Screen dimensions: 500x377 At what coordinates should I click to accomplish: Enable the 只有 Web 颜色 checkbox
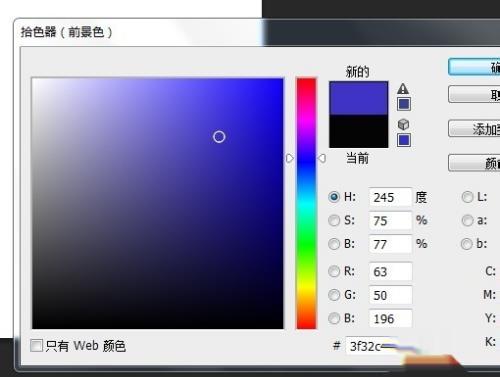(36, 346)
